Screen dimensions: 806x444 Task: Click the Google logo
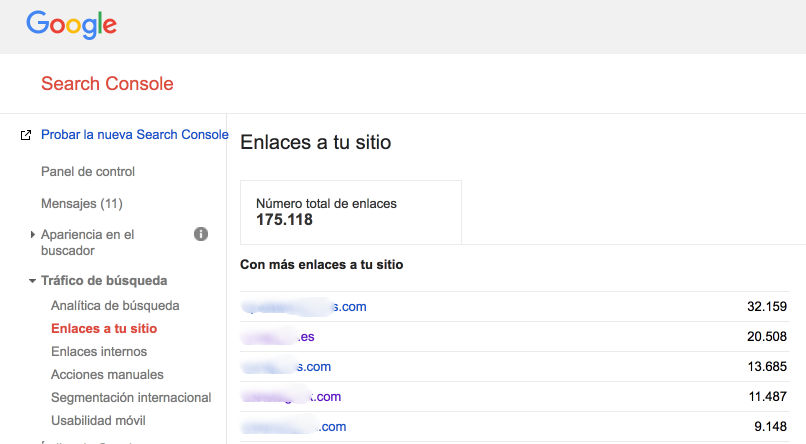[71, 25]
